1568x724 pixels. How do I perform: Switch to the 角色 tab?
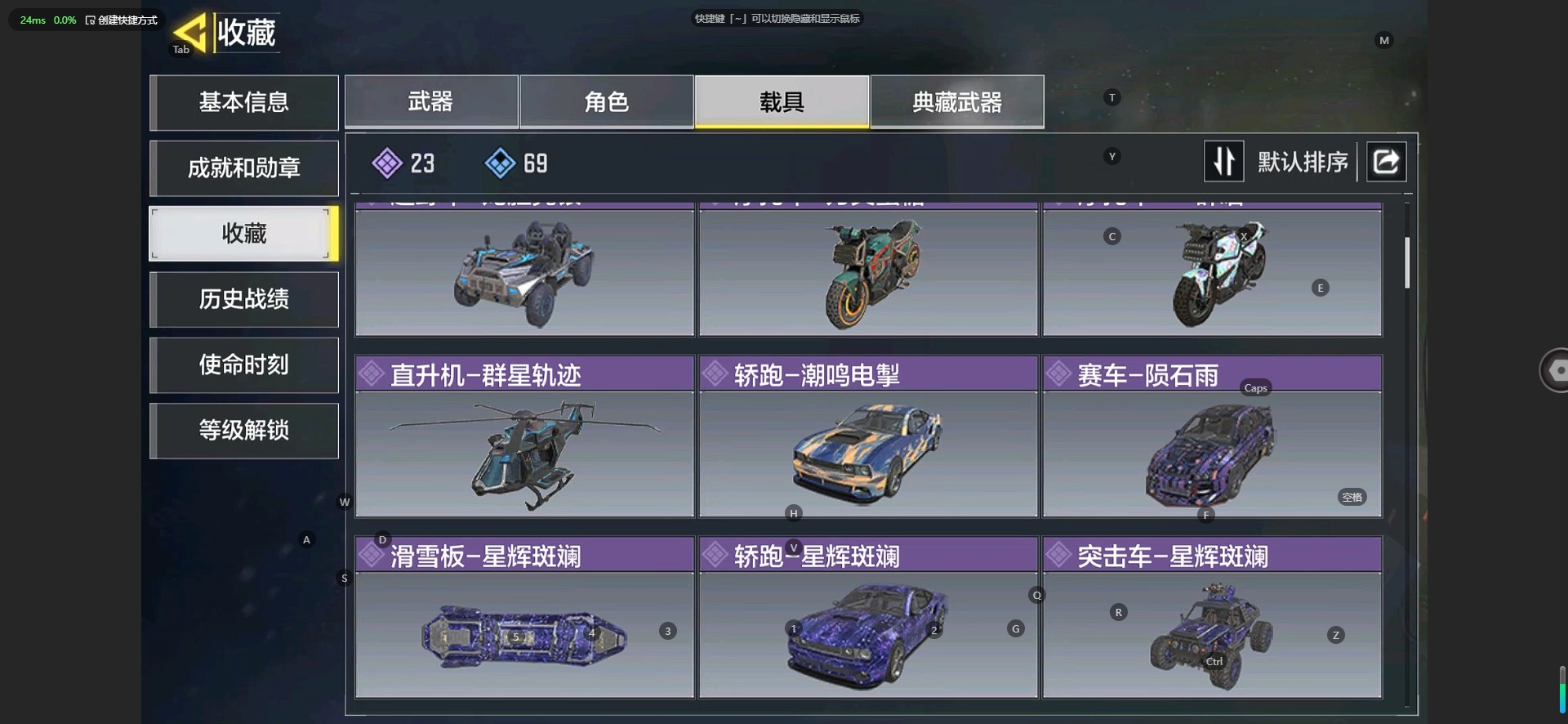[x=607, y=101]
